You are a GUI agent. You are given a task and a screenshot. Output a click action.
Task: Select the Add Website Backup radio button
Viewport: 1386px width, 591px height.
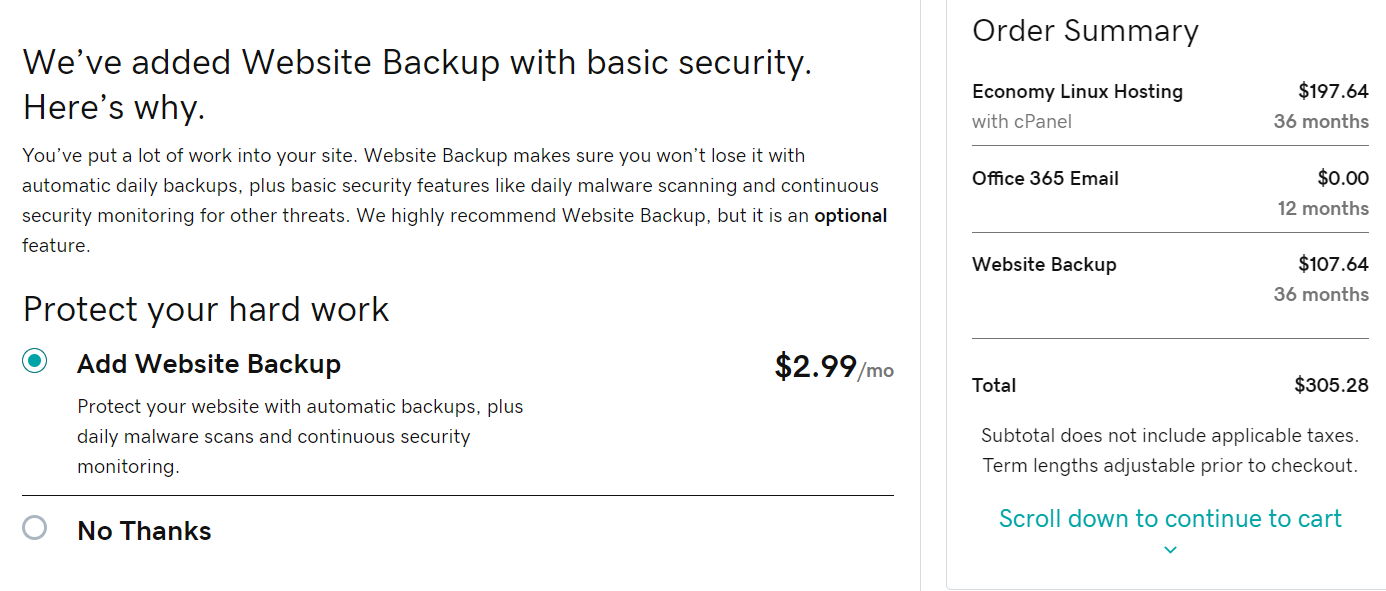pyautogui.click(x=35, y=361)
